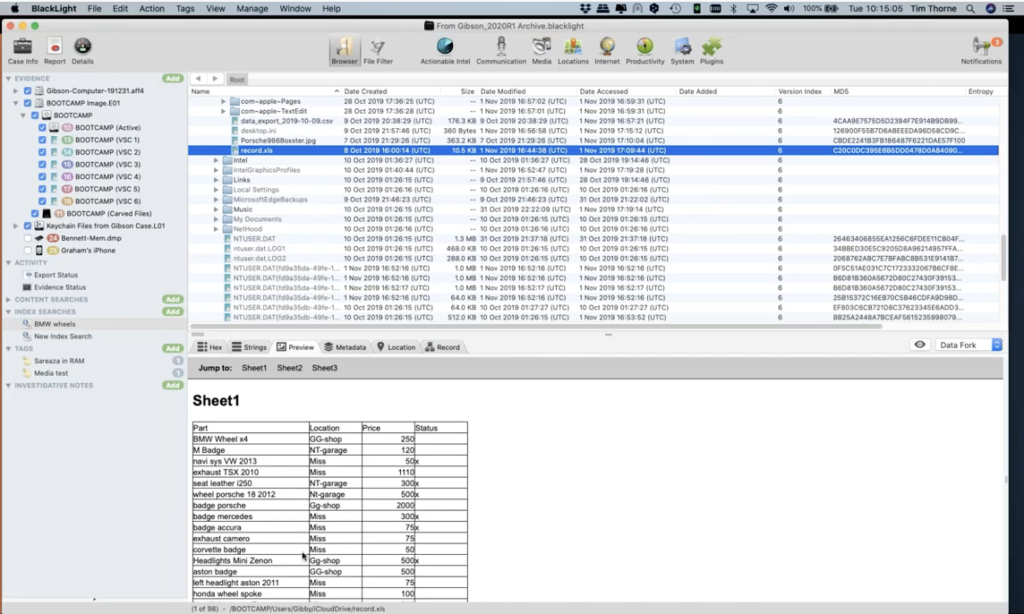Toggle the BOOTCAMP Image.E01 checkbox
1024x614 pixels.
pyautogui.click(x=27, y=103)
